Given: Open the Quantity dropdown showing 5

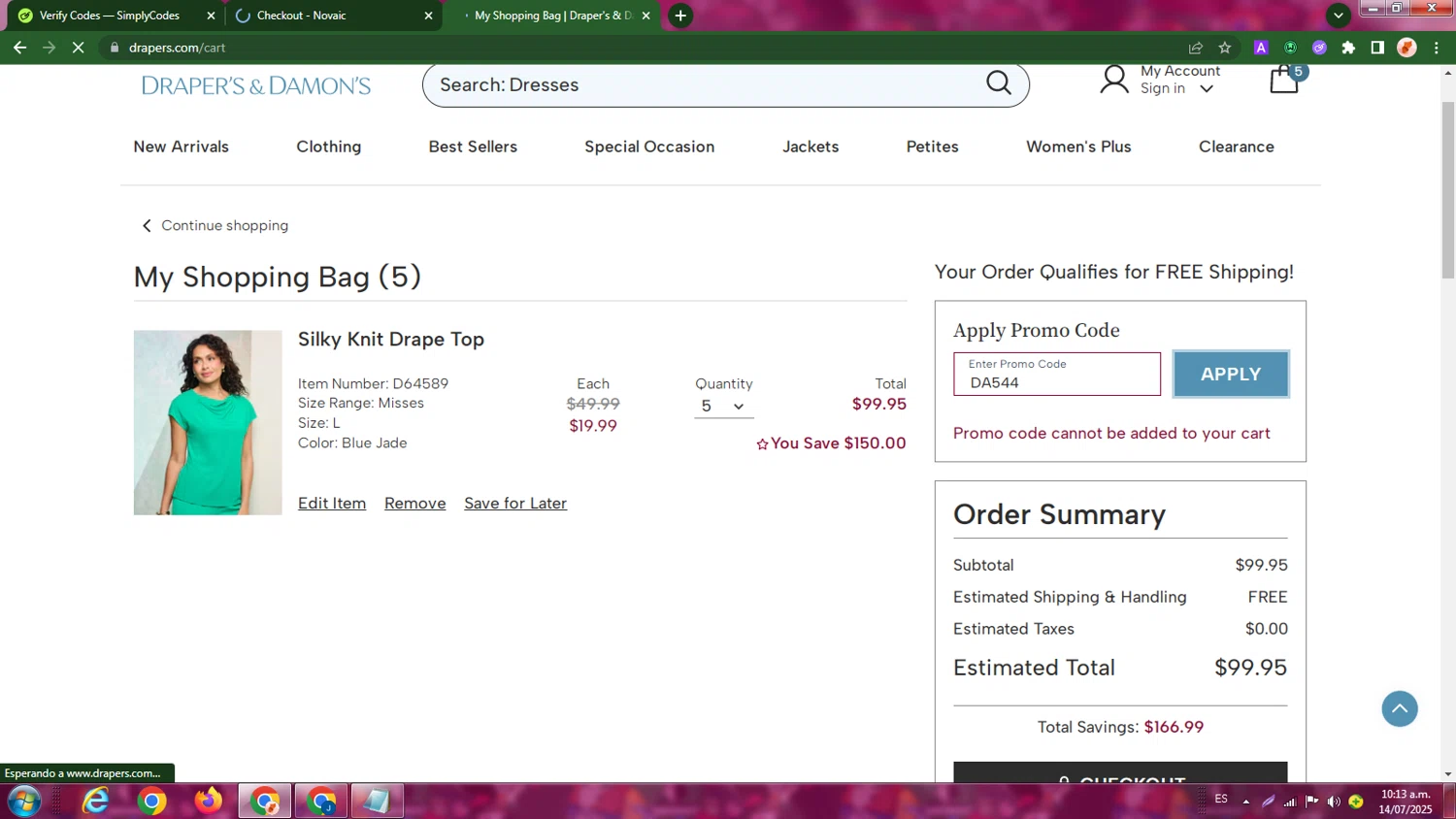Looking at the screenshot, I should (723, 406).
